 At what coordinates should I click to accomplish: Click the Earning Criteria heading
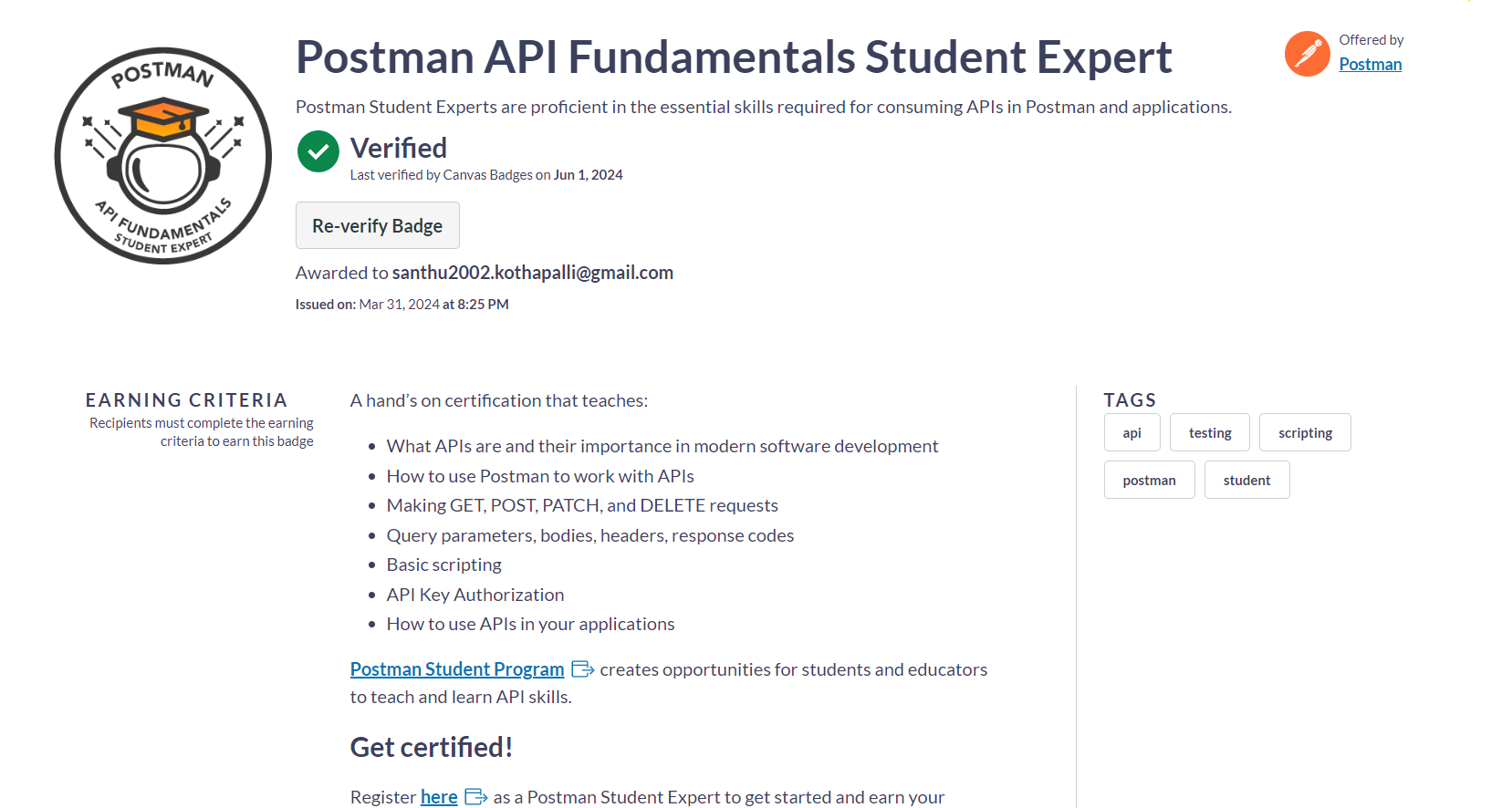click(186, 400)
